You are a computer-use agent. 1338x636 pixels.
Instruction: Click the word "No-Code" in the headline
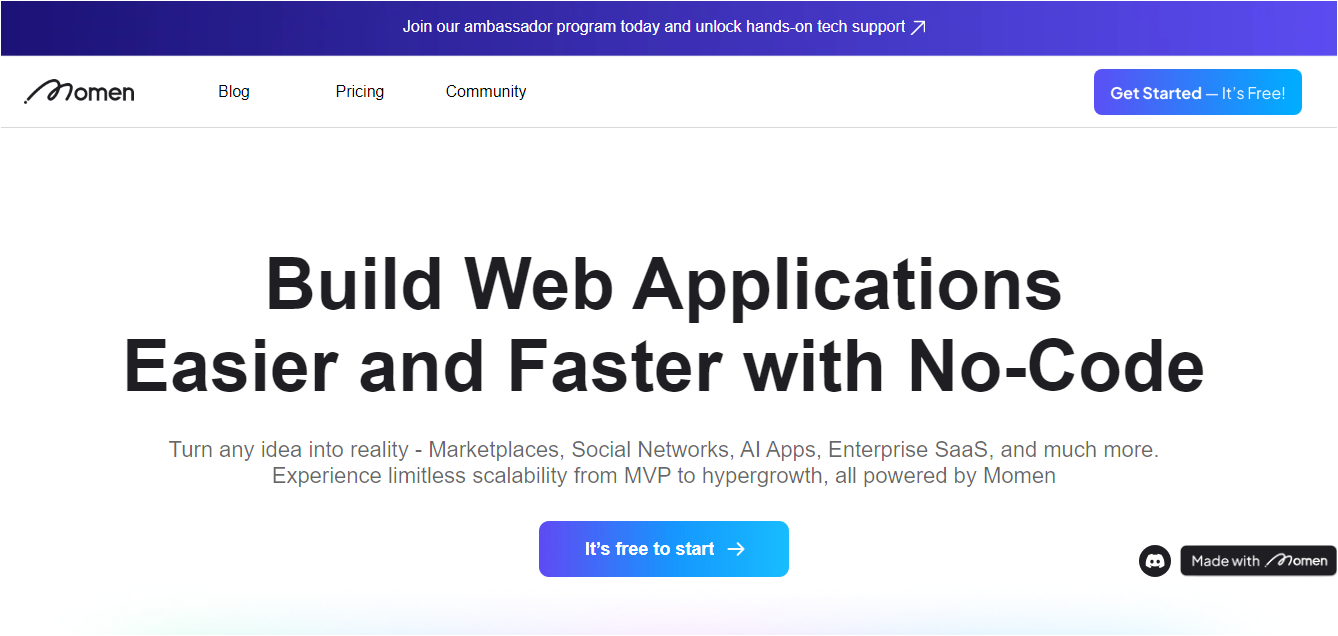pyautogui.click(x=1055, y=366)
